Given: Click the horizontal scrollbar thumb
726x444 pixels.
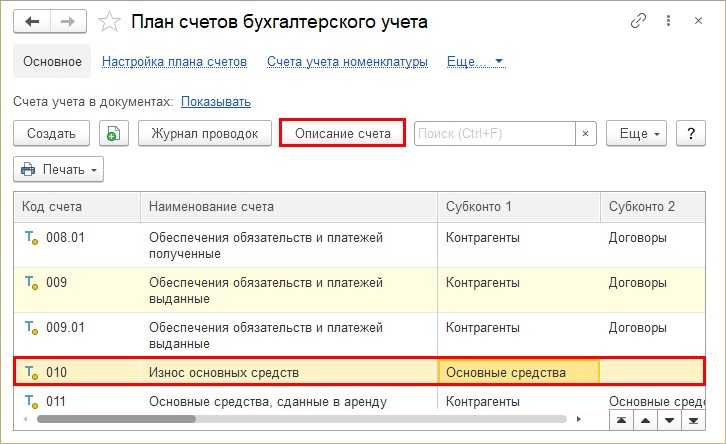Looking at the screenshot, I should point(116,419).
